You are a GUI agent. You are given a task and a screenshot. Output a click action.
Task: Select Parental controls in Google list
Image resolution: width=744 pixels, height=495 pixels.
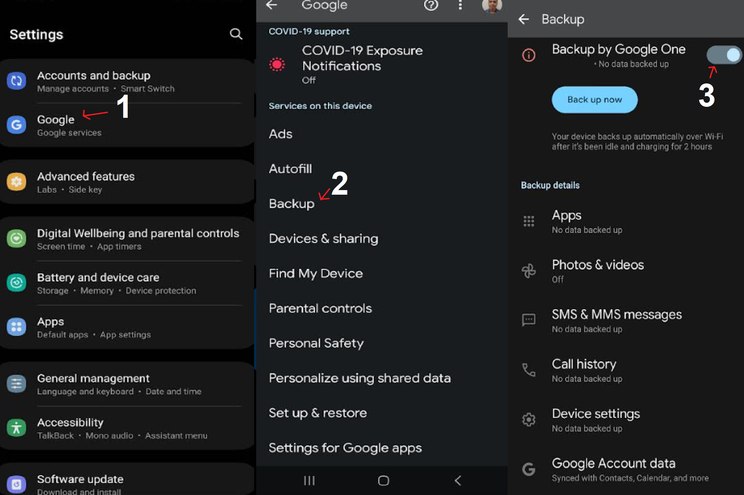[x=381, y=308]
